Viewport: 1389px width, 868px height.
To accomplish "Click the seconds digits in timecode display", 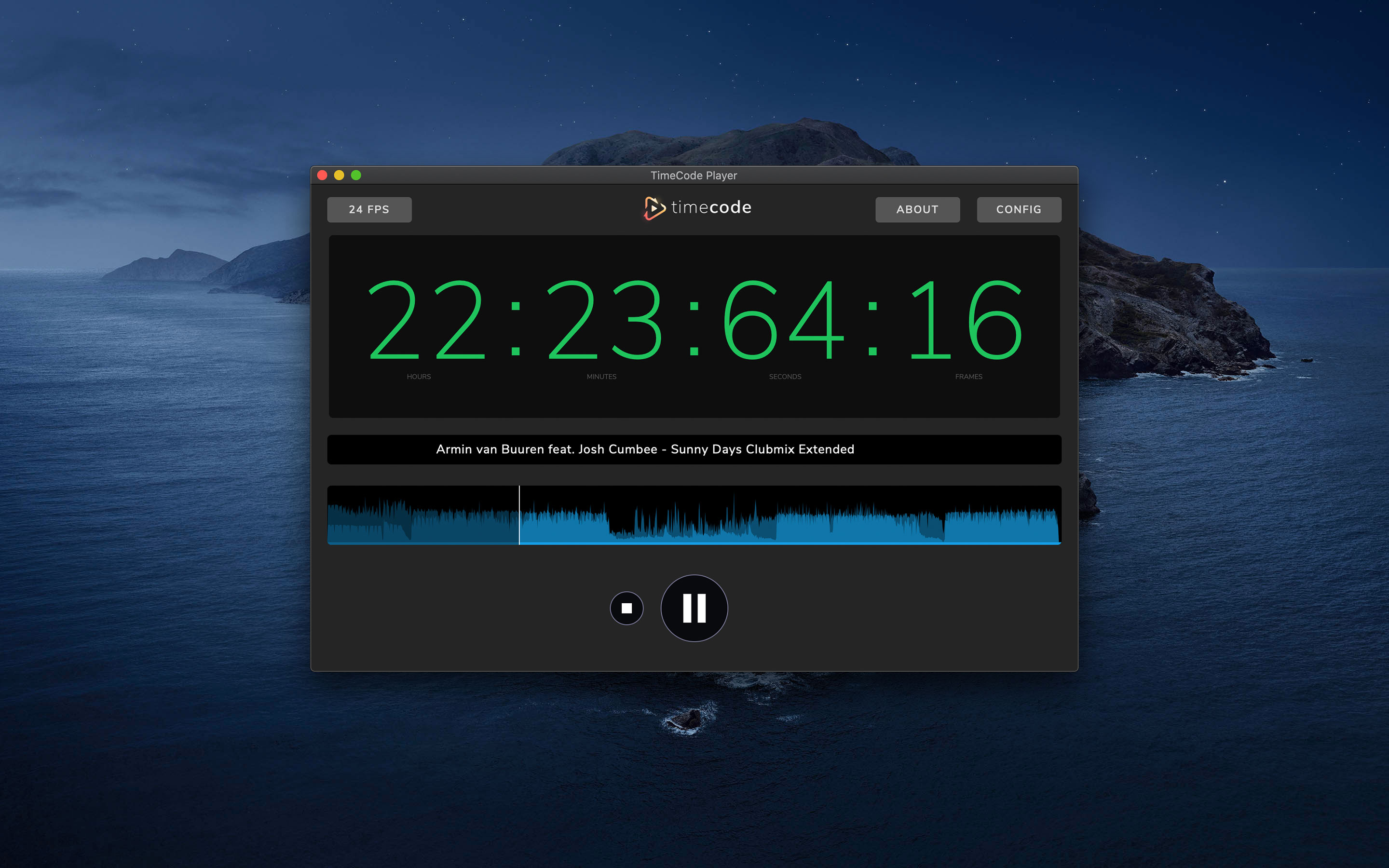I will [x=783, y=320].
